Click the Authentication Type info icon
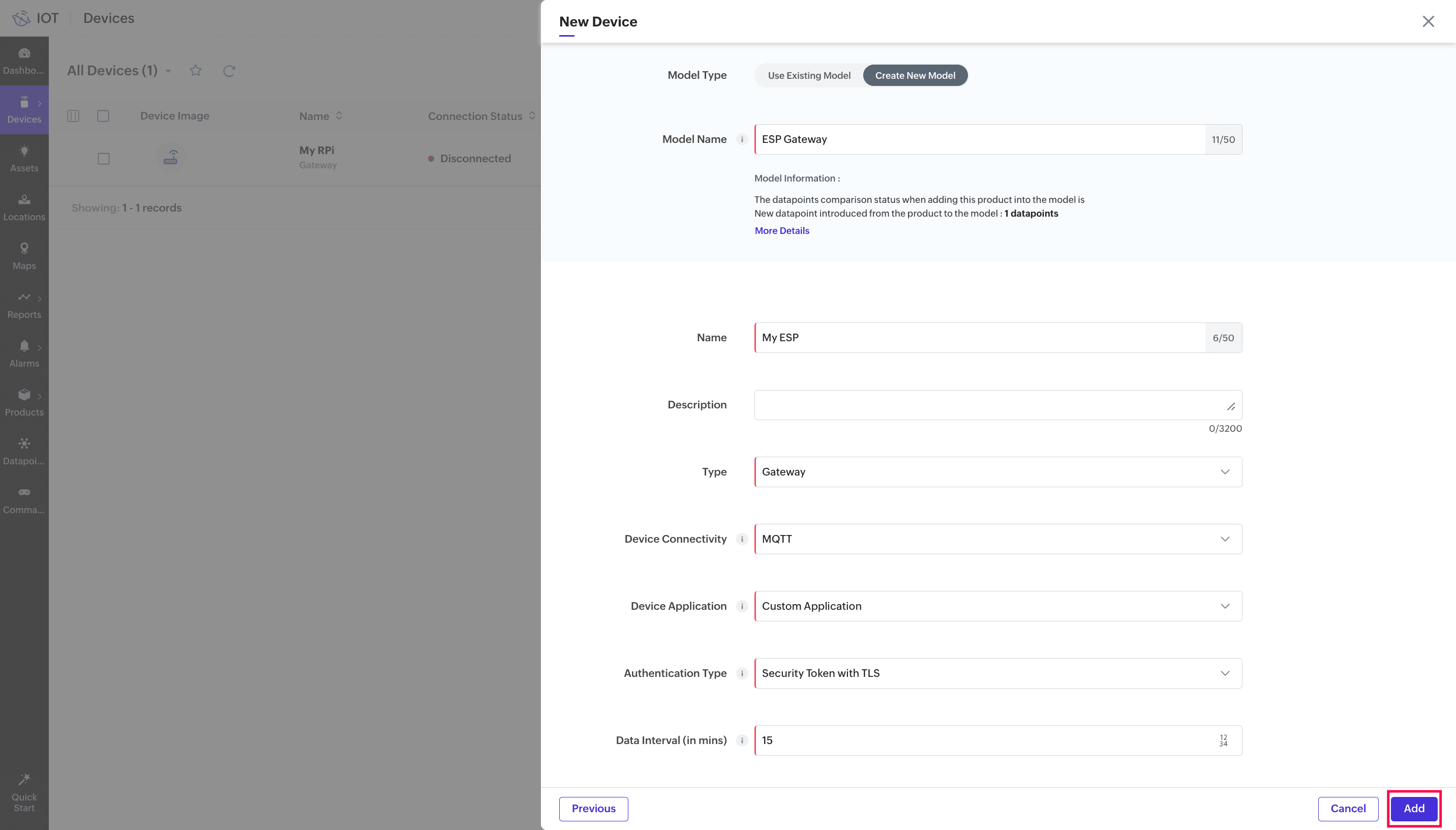 pos(742,674)
